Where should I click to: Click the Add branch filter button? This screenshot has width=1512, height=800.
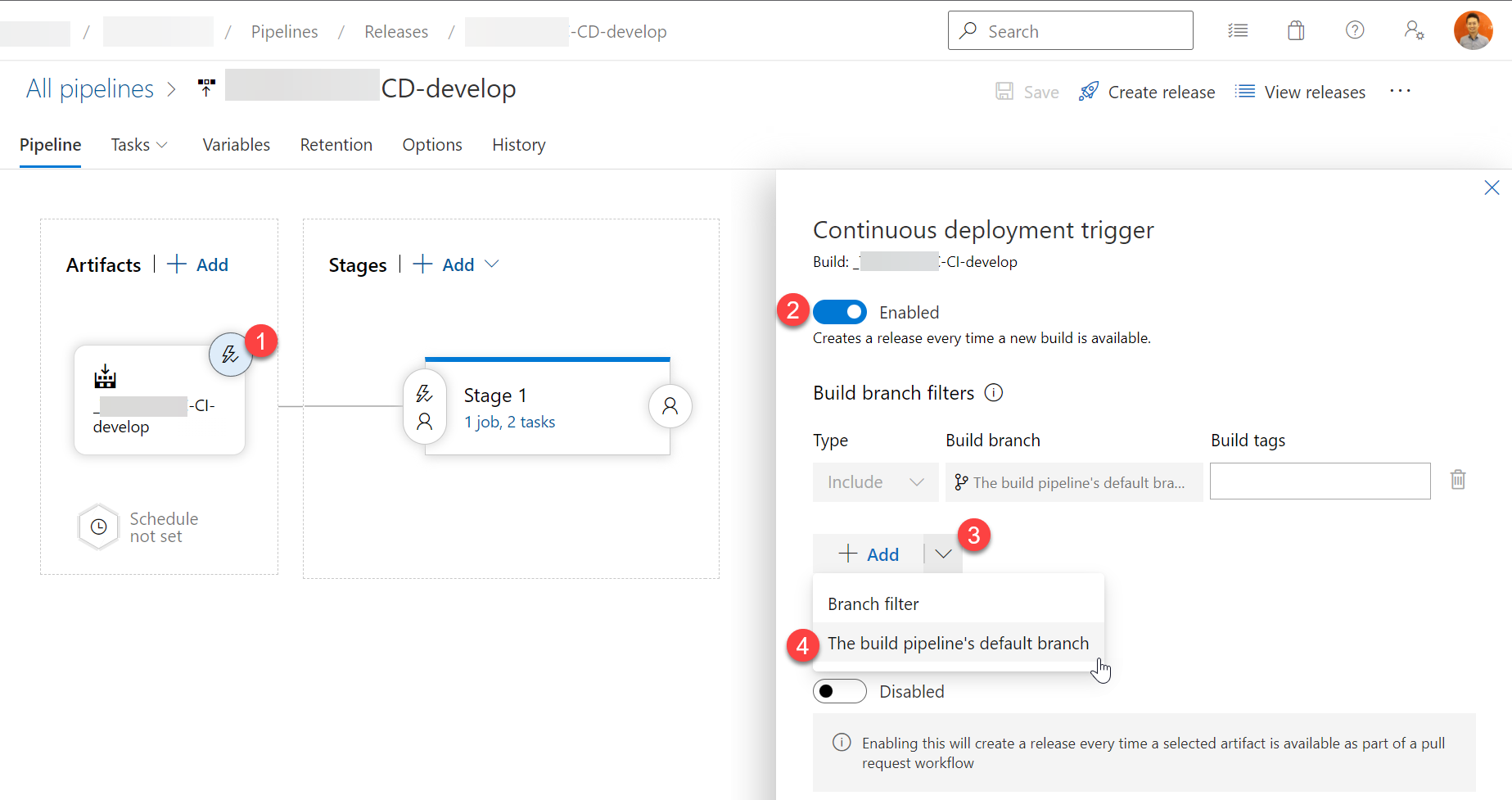869,554
